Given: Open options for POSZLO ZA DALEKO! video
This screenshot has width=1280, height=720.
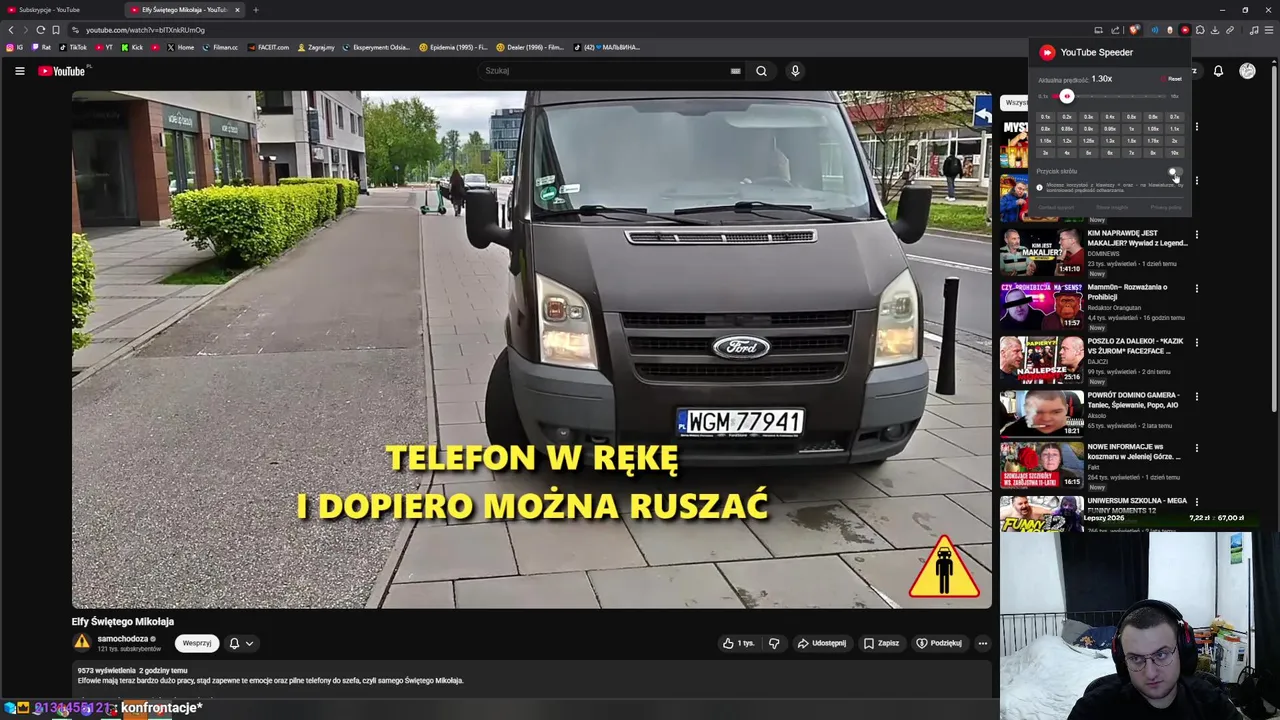Looking at the screenshot, I should point(1197,343).
